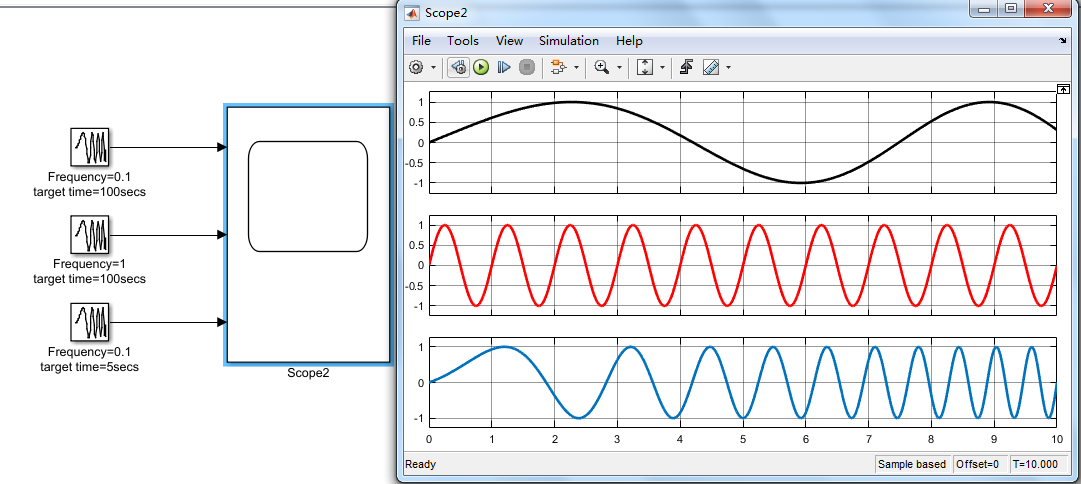Click the 'Offset=0' status entry
This screenshot has width=1081, height=484.
point(978,464)
